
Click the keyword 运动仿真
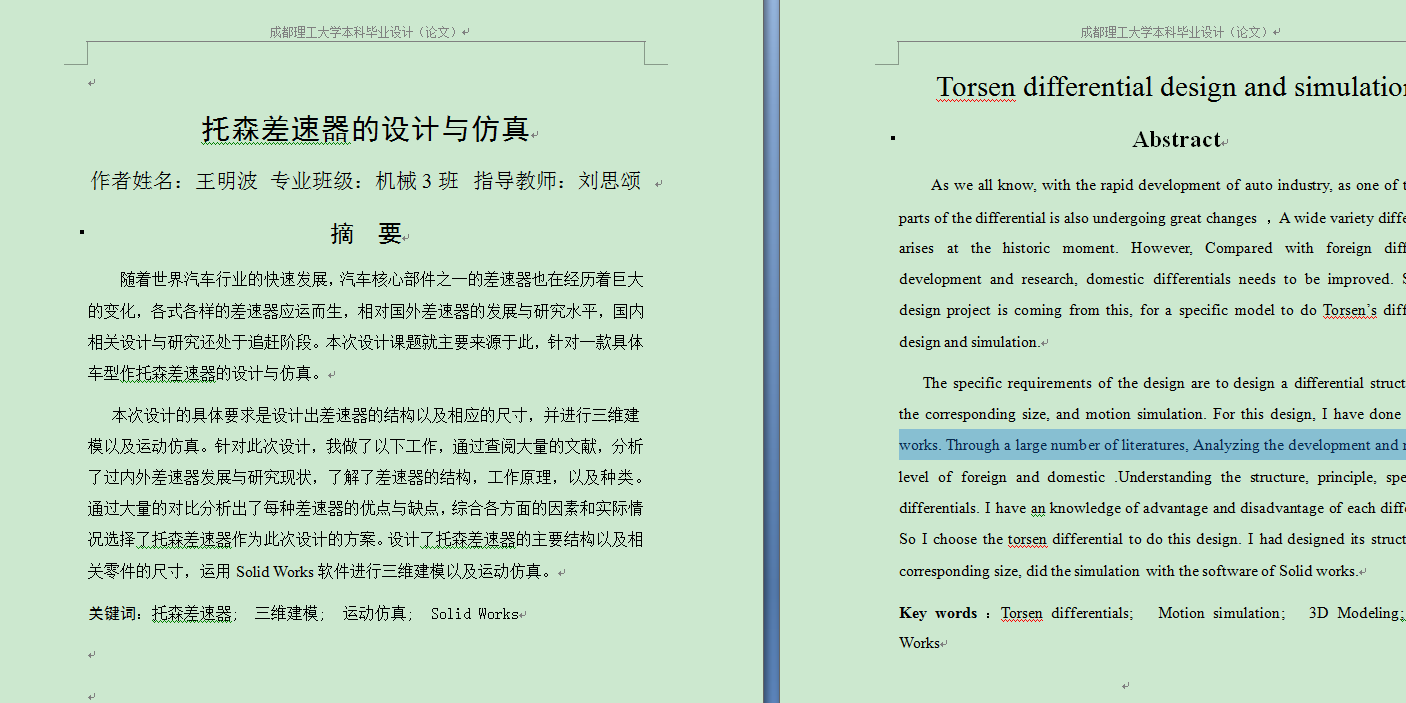(375, 613)
